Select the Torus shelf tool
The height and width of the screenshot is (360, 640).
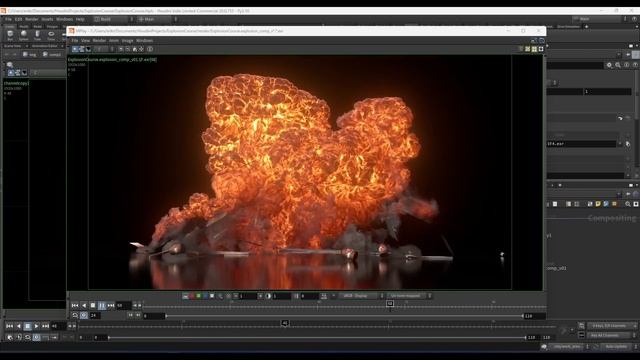click(x=51, y=35)
